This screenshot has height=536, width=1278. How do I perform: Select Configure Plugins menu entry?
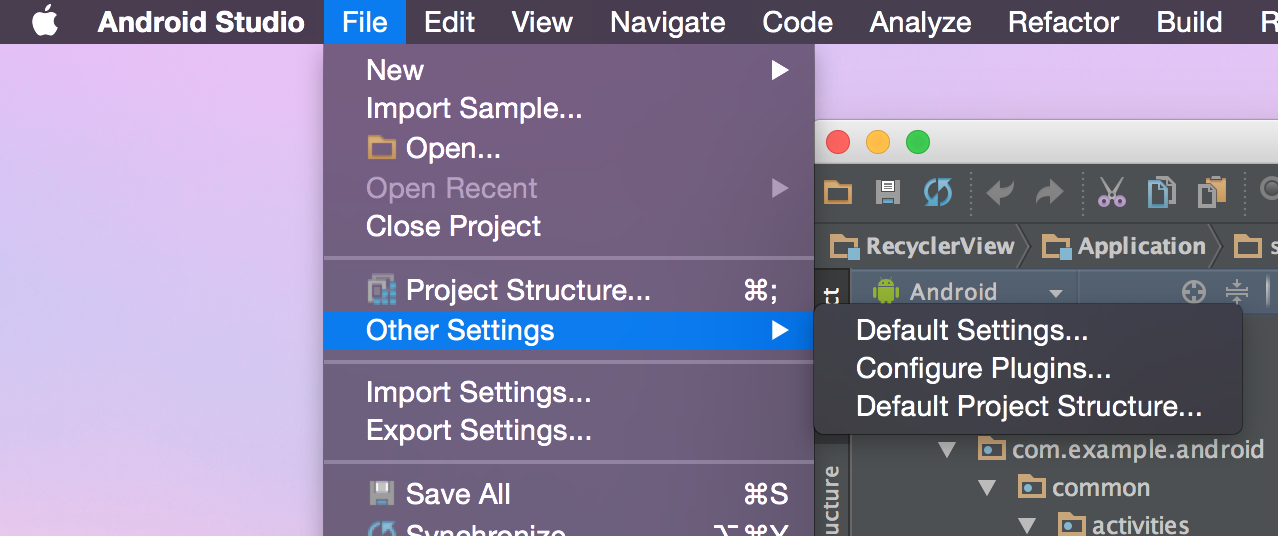983,368
